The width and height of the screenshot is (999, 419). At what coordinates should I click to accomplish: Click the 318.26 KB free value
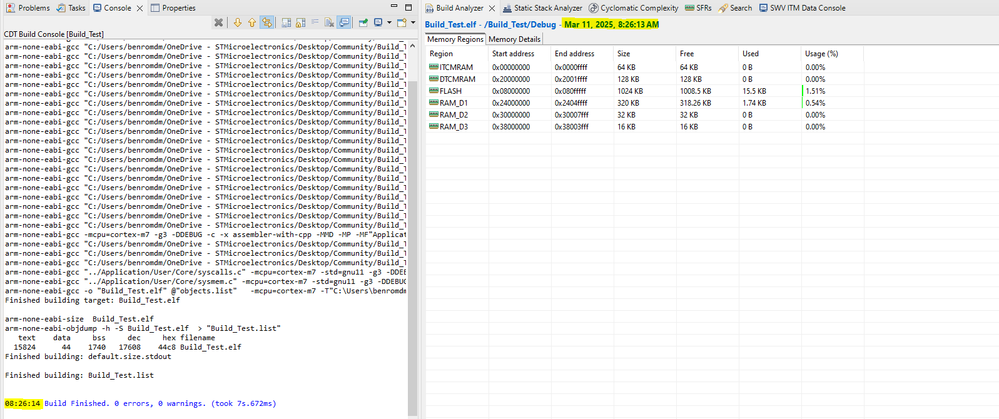(694, 103)
